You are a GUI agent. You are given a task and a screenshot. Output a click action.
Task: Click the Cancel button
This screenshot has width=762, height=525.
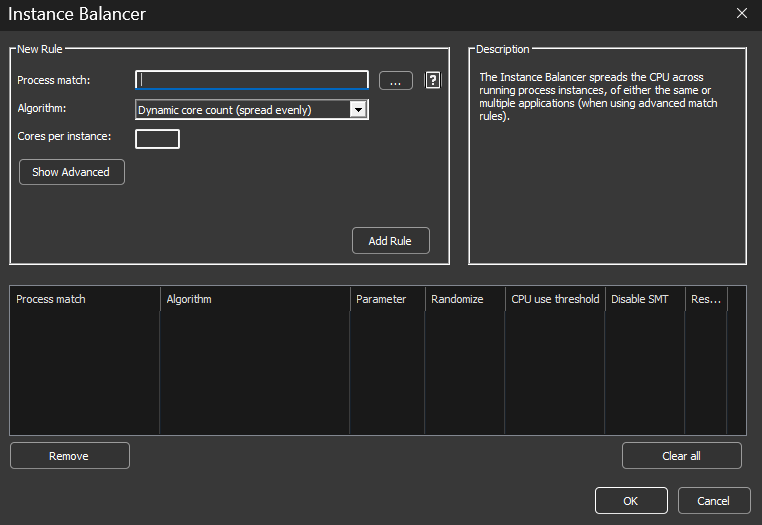coord(713,501)
